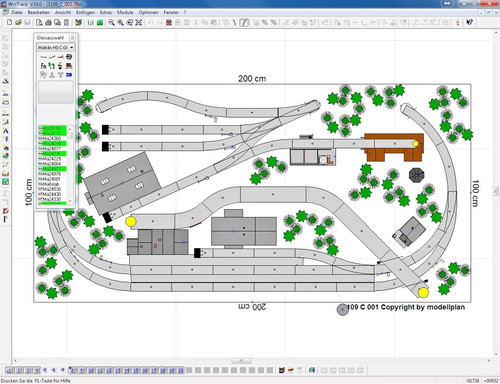Open the Ansicht menu

pyautogui.click(x=63, y=12)
